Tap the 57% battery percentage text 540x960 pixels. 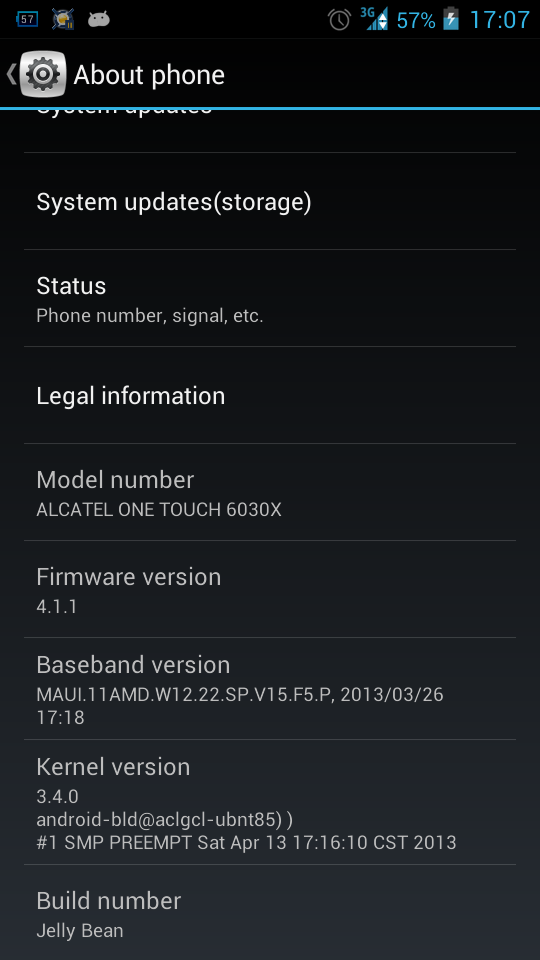tap(416, 20)
